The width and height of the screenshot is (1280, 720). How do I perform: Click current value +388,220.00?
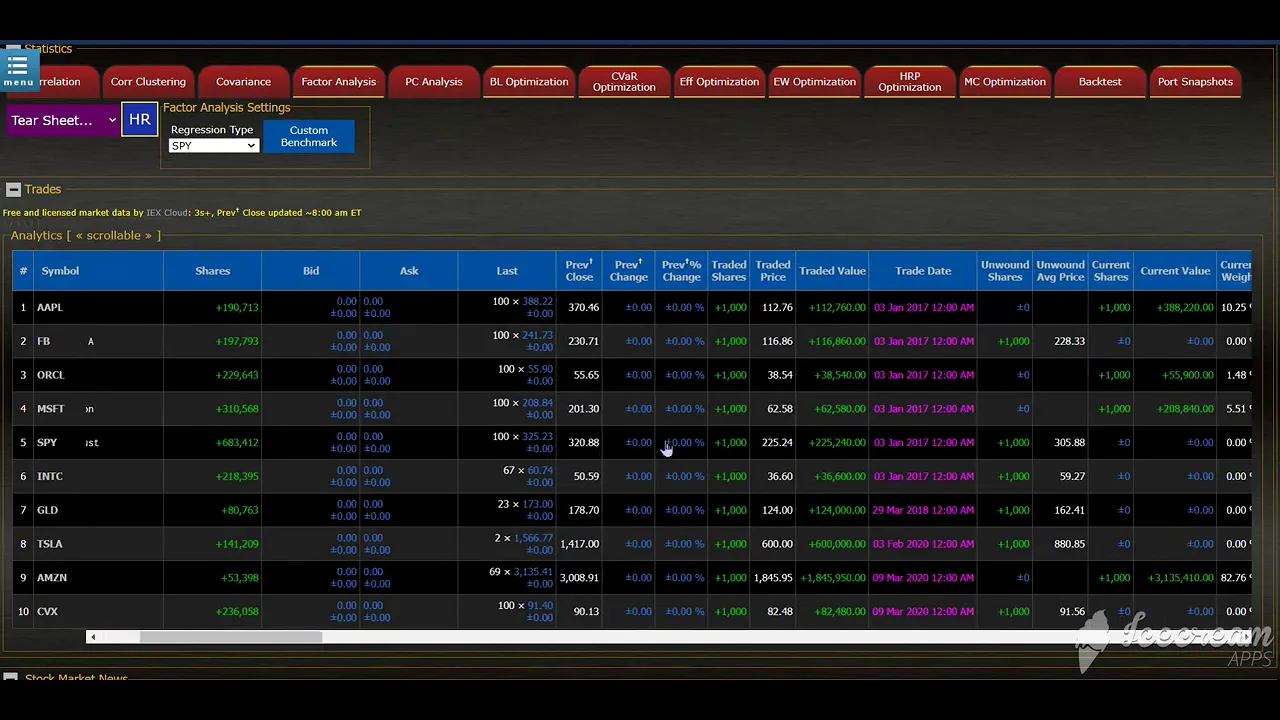pyautogui.click(x=1184, y=307)
